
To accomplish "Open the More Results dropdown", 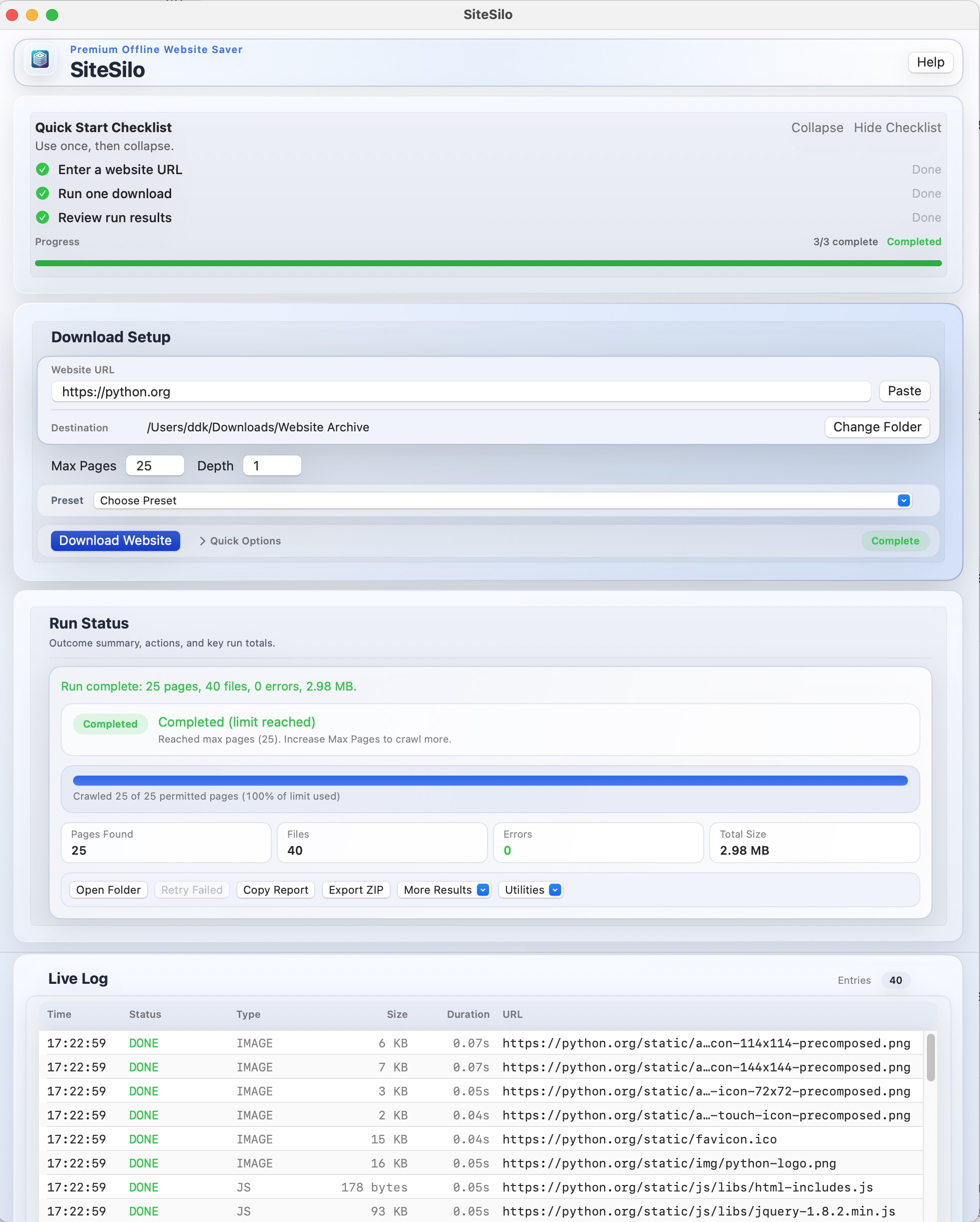I will click(x=444, y=889).
